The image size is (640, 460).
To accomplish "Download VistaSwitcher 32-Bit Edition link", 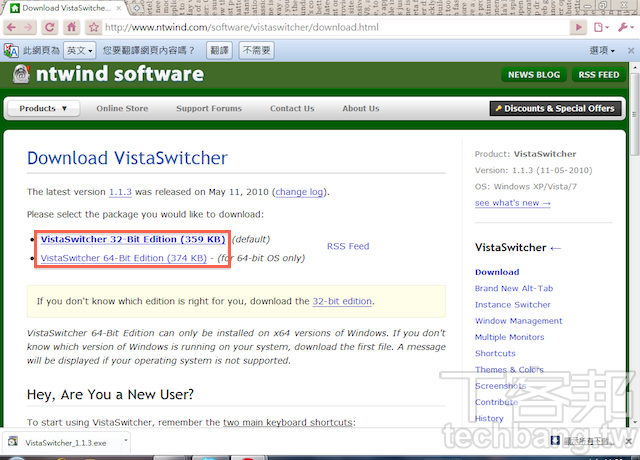I will pyautogui.click(x=133, y=240).
